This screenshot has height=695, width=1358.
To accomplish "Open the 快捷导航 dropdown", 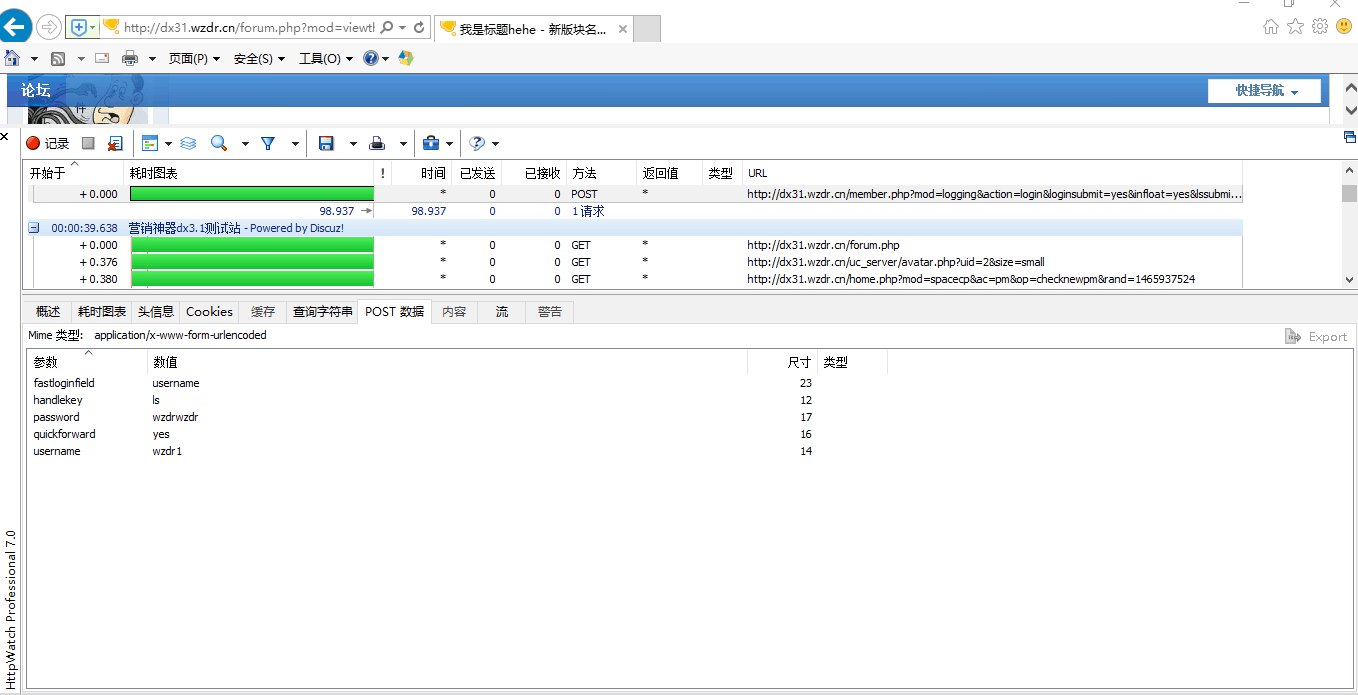I will (1265, 91).
